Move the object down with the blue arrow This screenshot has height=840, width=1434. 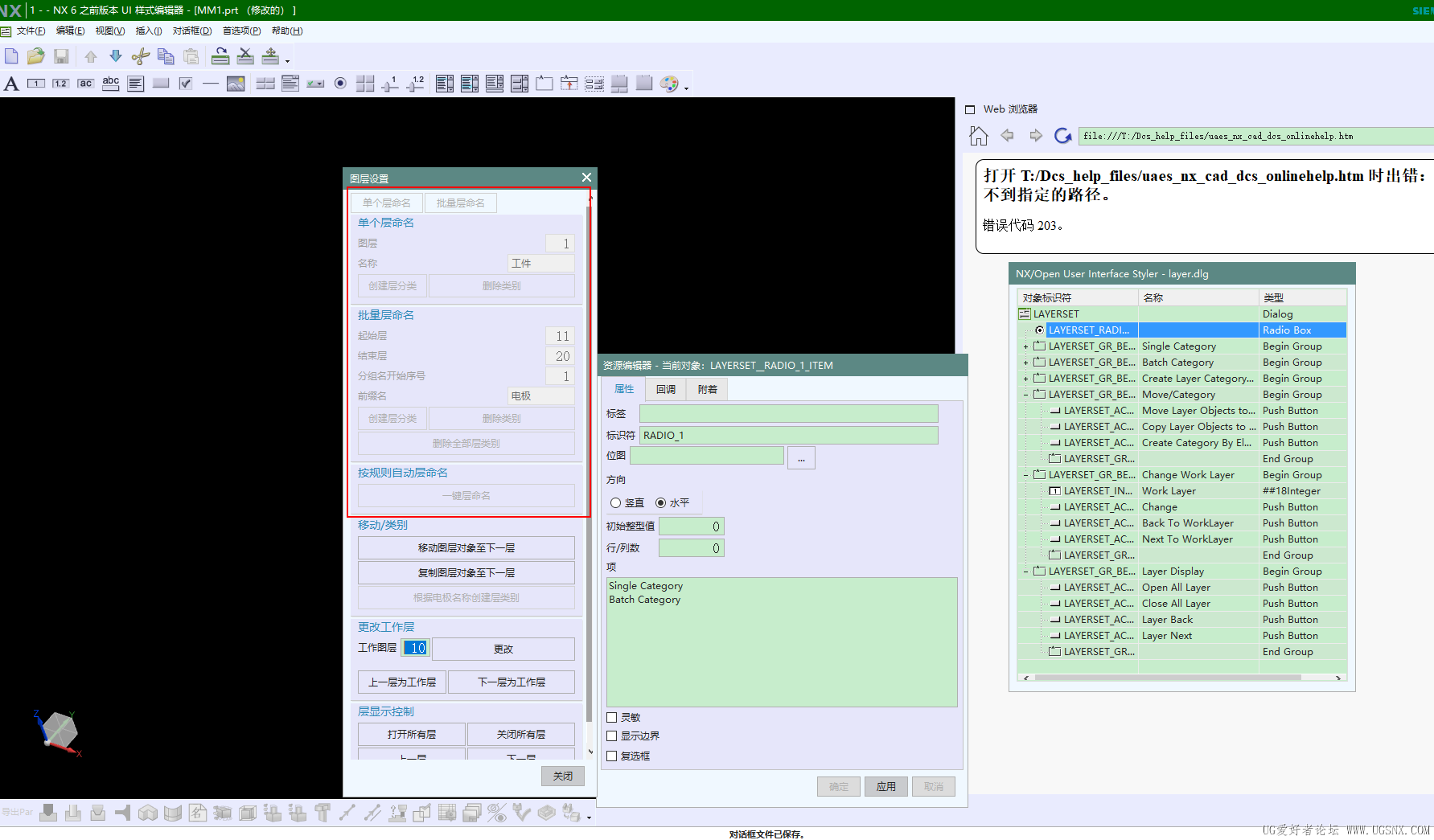116,56
